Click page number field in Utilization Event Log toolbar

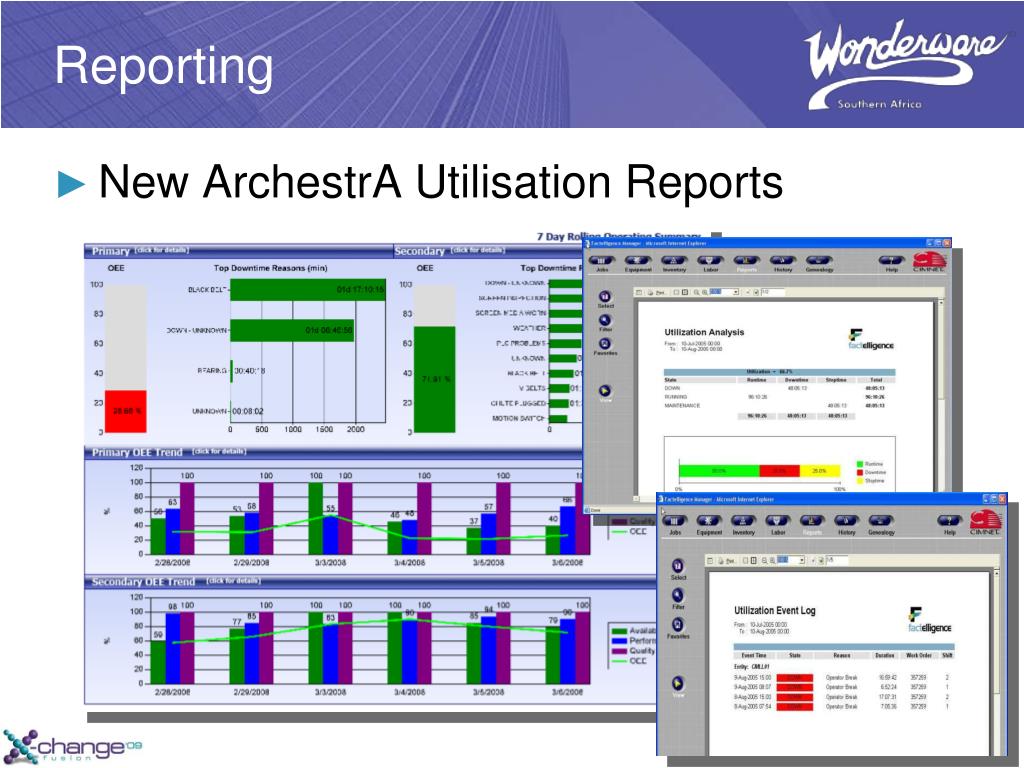coord(837,560)
